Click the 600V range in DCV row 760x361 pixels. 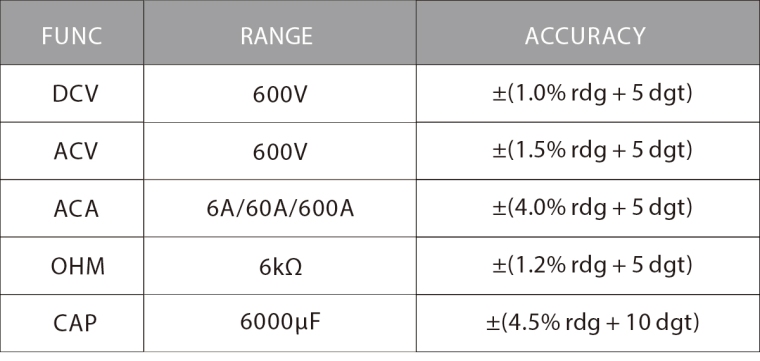point(280,94)
